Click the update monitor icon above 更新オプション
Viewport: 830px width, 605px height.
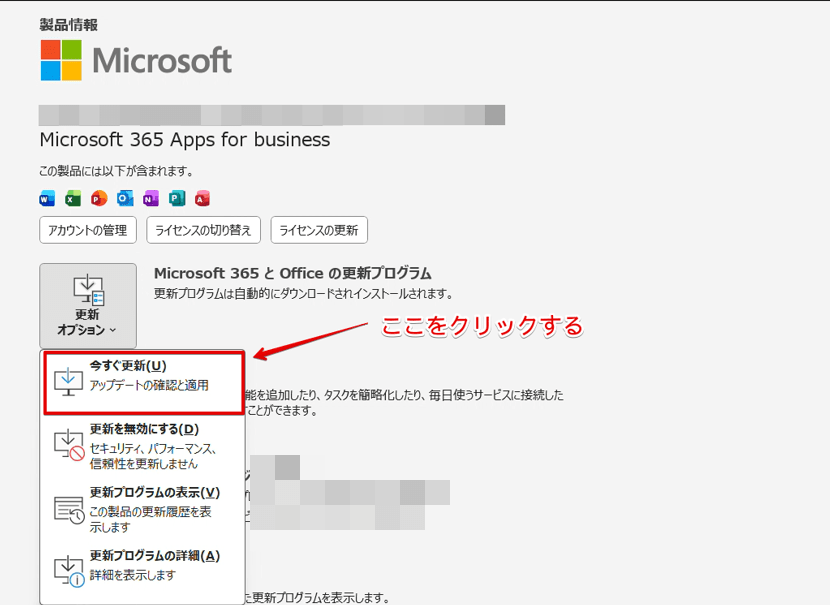[88, 288]
